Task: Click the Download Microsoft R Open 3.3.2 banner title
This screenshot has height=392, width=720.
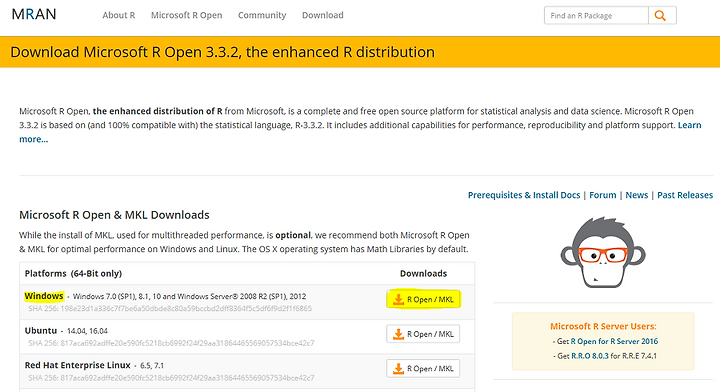Action: (x=222, y=52)
